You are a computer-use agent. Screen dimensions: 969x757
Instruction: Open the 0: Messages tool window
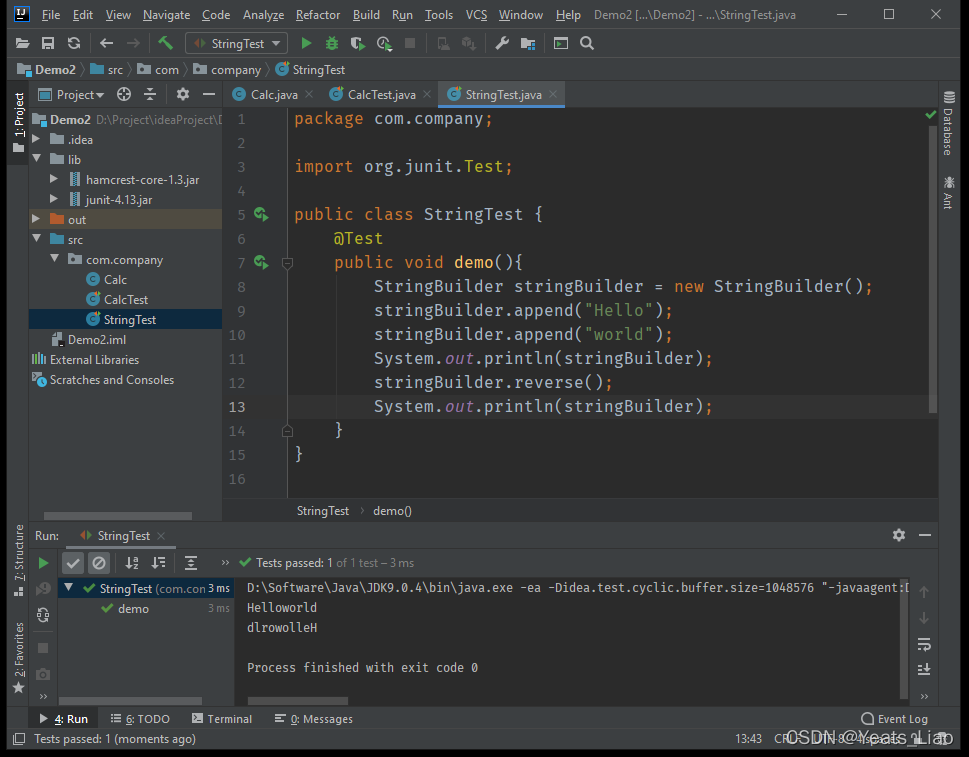coord(313,719)
